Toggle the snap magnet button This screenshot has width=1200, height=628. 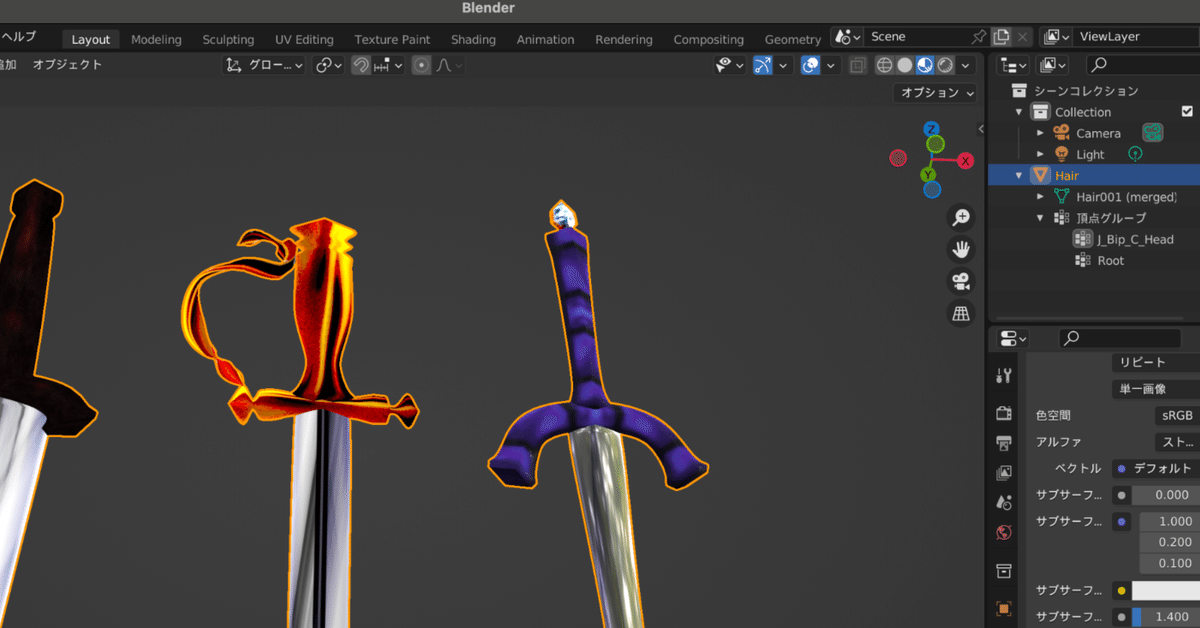[361, 65]
